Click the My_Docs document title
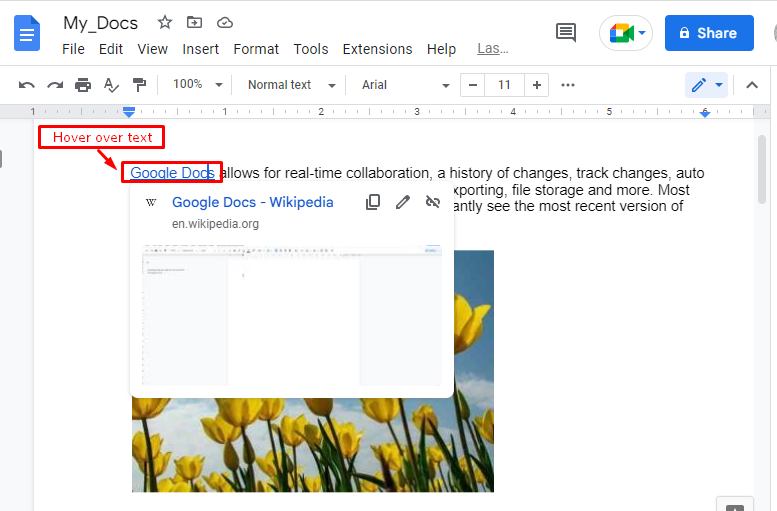This screenshot has width=777, height=511. tap(100, 23)
